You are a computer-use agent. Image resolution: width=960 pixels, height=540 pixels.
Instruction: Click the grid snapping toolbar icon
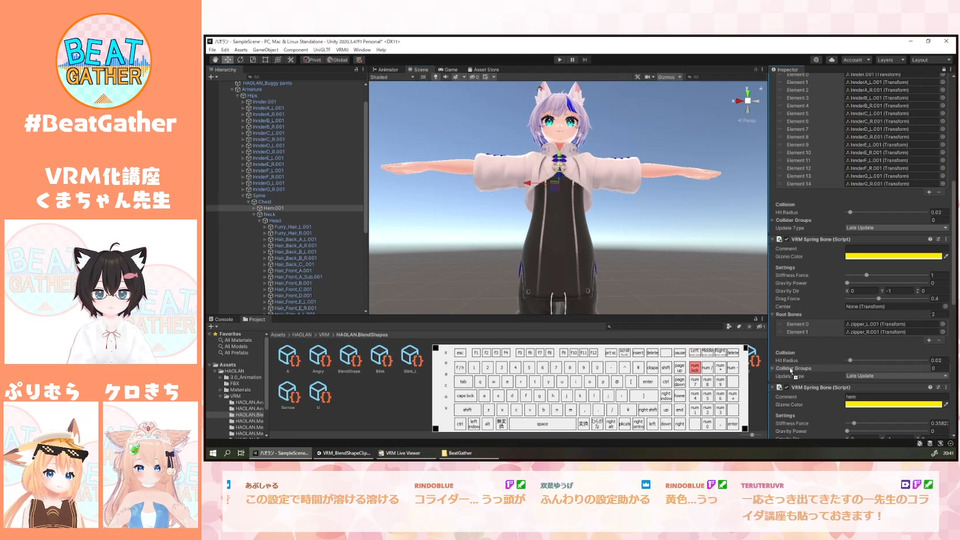tap(359, 60)
